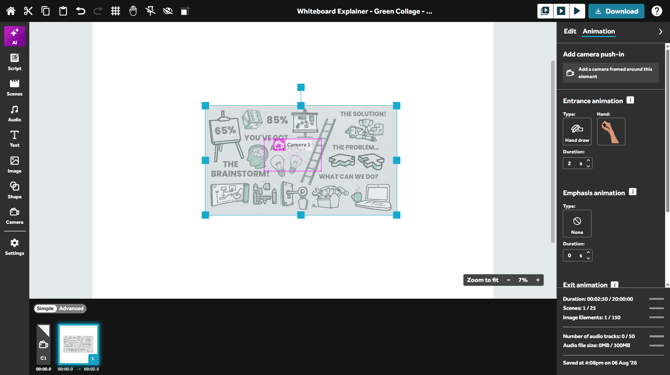Select the Text tool

[15, 139]
